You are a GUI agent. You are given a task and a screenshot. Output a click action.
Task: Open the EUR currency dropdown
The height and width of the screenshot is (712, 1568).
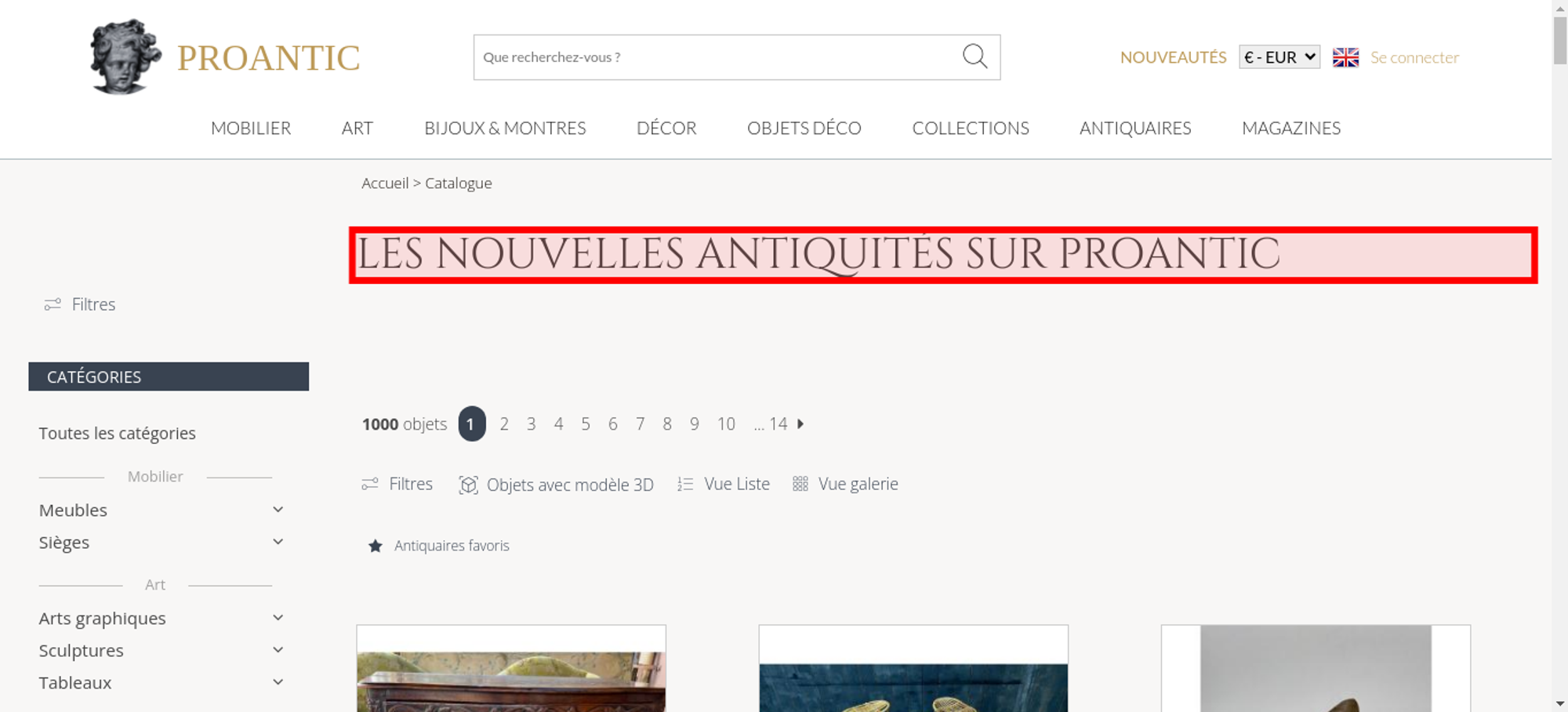1279,57
